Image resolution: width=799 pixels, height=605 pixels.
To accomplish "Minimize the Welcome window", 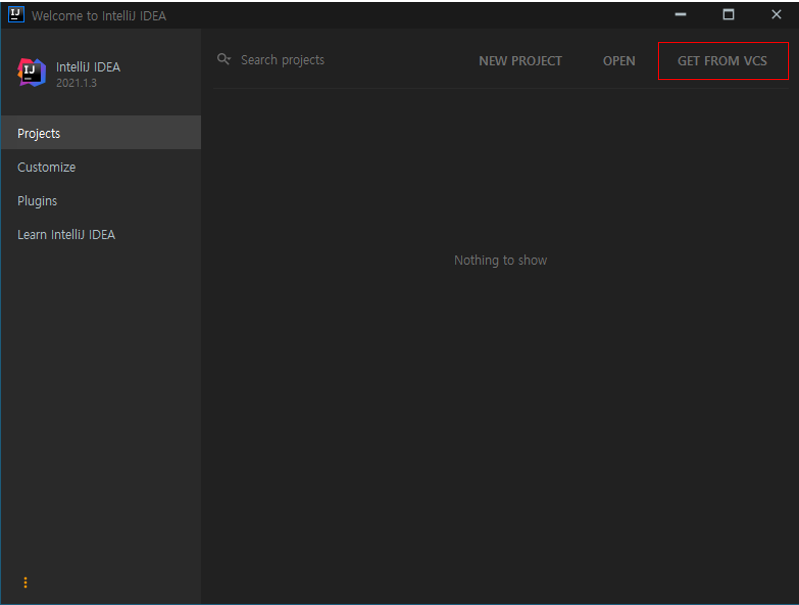I will pos(680,14).
